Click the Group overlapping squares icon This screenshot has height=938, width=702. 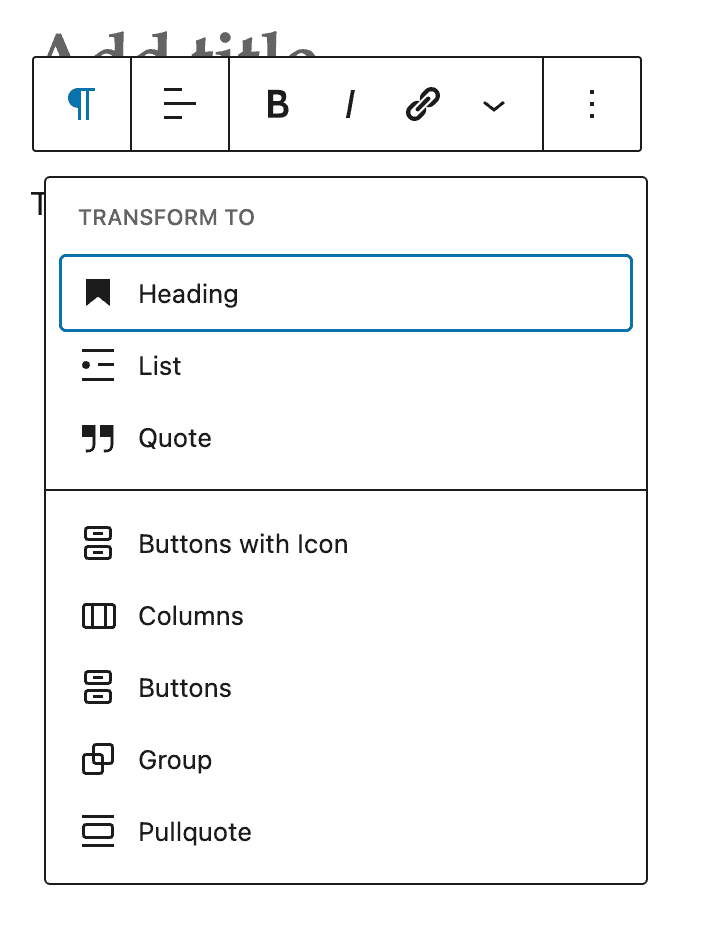point(98,760)
